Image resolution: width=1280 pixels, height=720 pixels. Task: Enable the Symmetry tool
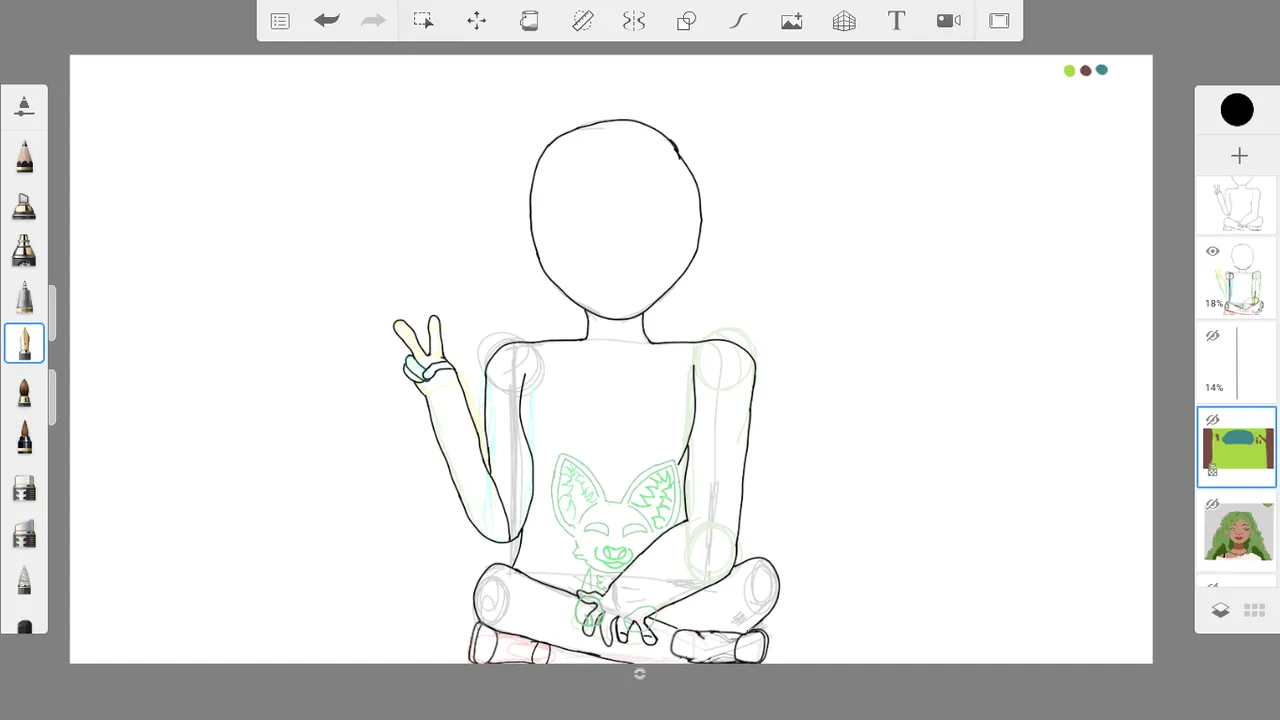tap(634, 21)
